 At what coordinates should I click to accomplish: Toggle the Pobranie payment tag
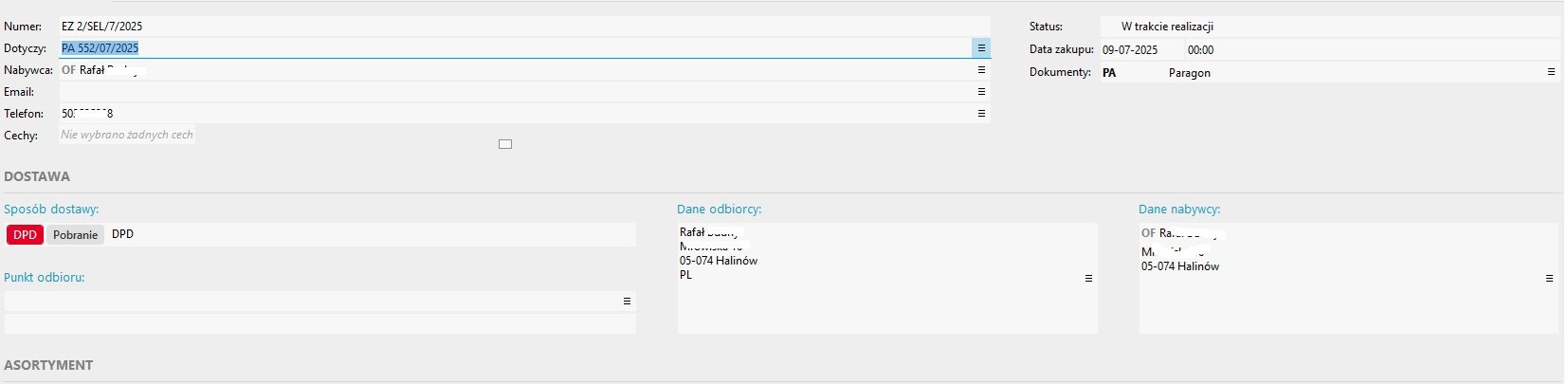(x=75, y=235)
